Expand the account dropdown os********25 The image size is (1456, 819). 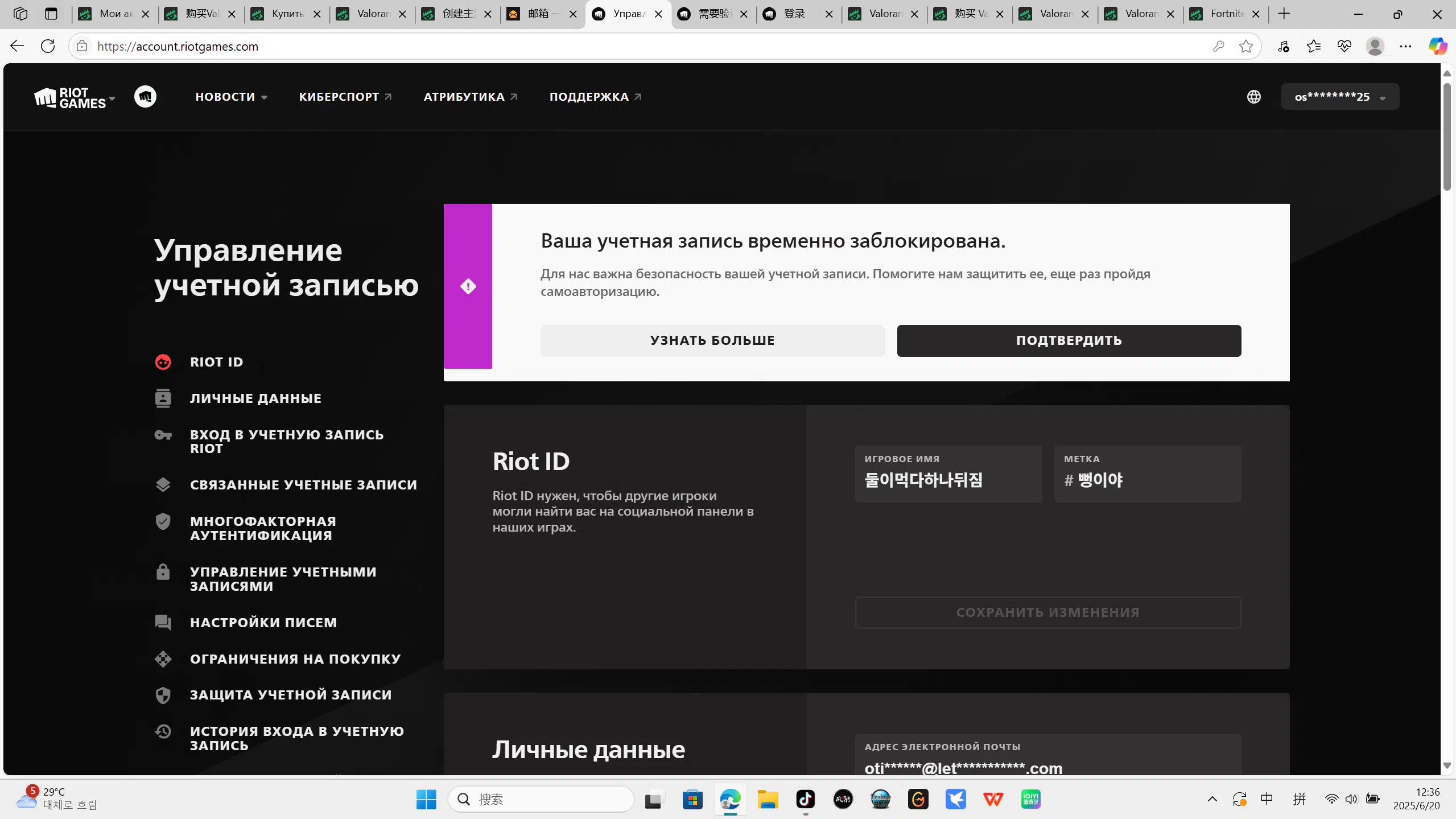coord(1340,97)
